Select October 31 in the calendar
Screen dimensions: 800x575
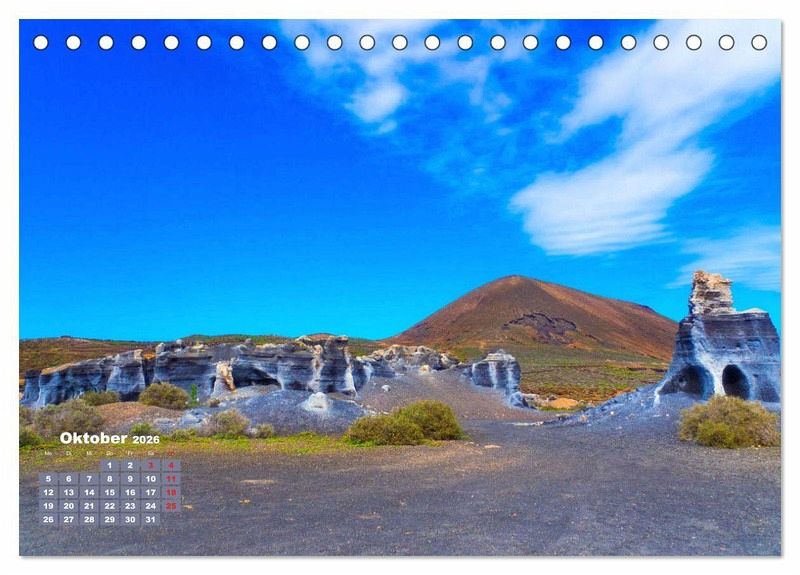point(150,519)
